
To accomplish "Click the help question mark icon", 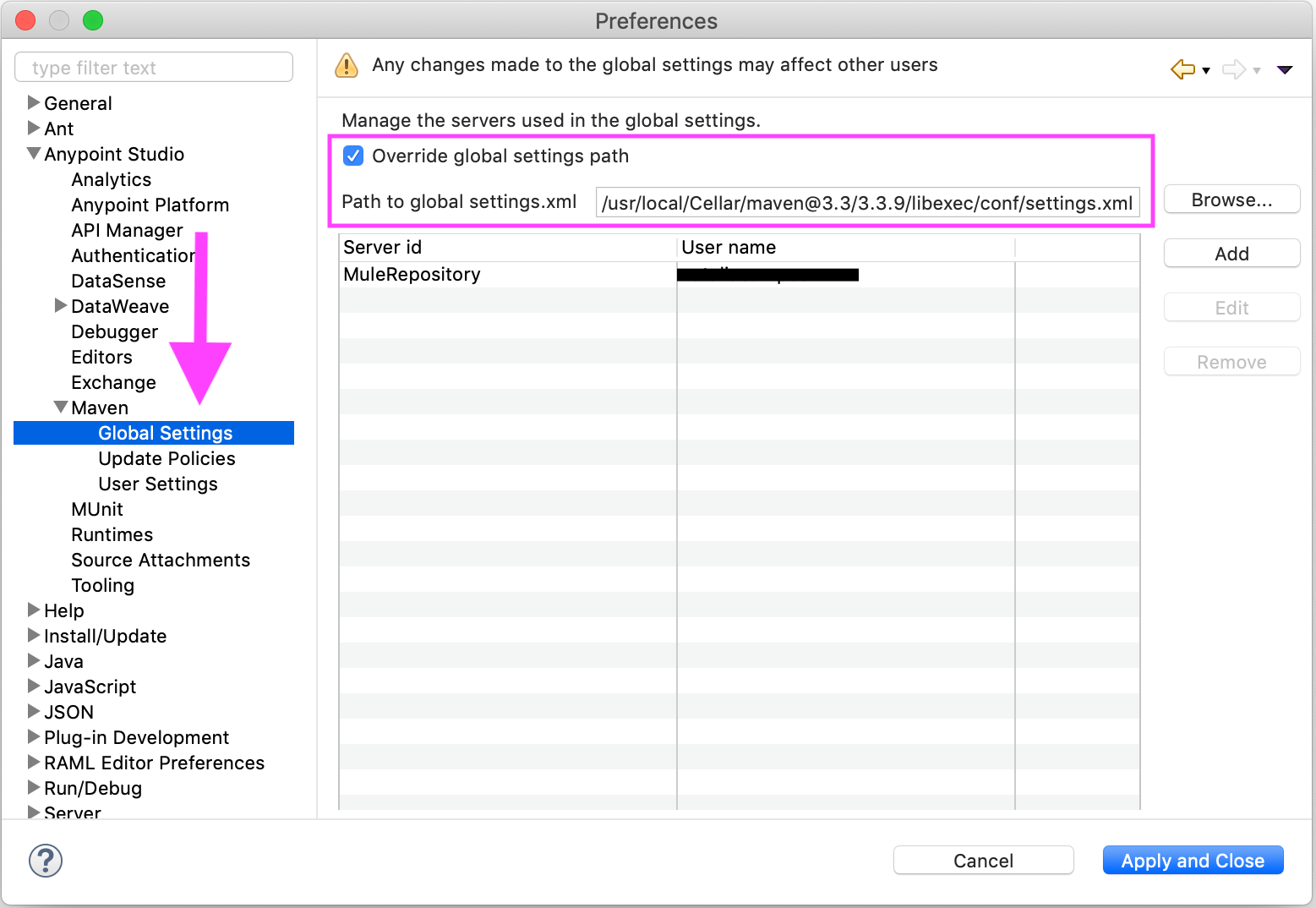I will click(46, 861).
